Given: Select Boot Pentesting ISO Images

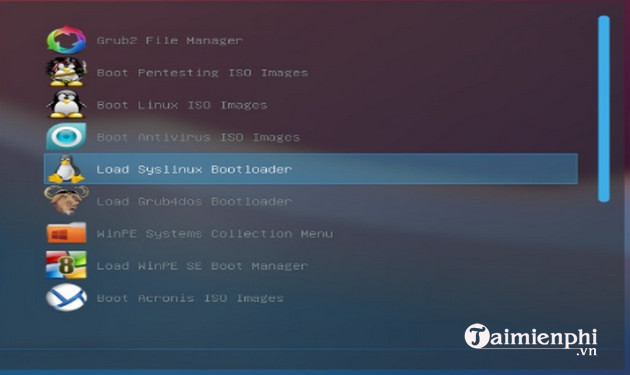Looking at the screenshot, I should [202, 73].
